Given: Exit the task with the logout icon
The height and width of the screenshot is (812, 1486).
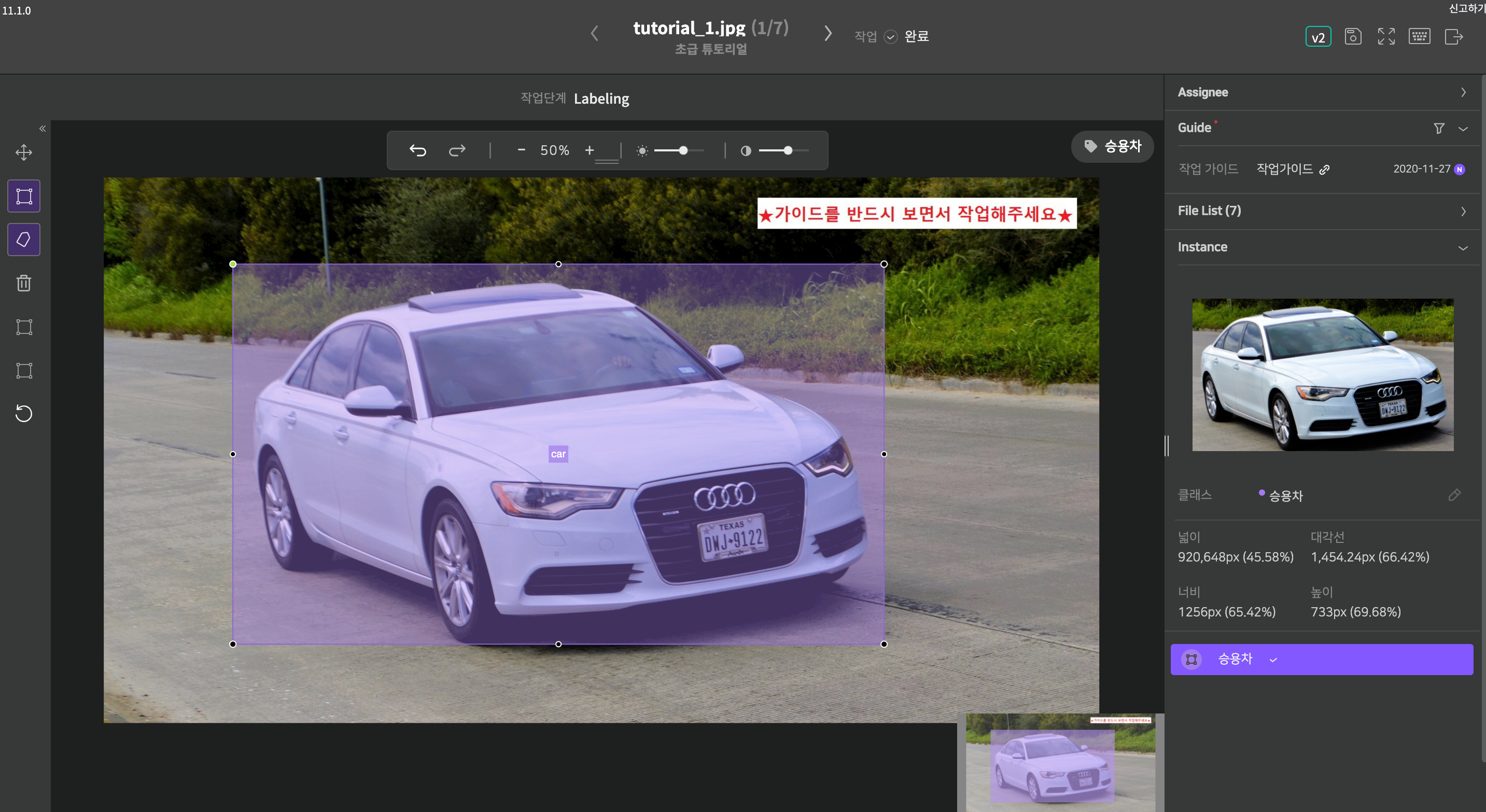Looking at the screenshot, I should click(1453, 36).
